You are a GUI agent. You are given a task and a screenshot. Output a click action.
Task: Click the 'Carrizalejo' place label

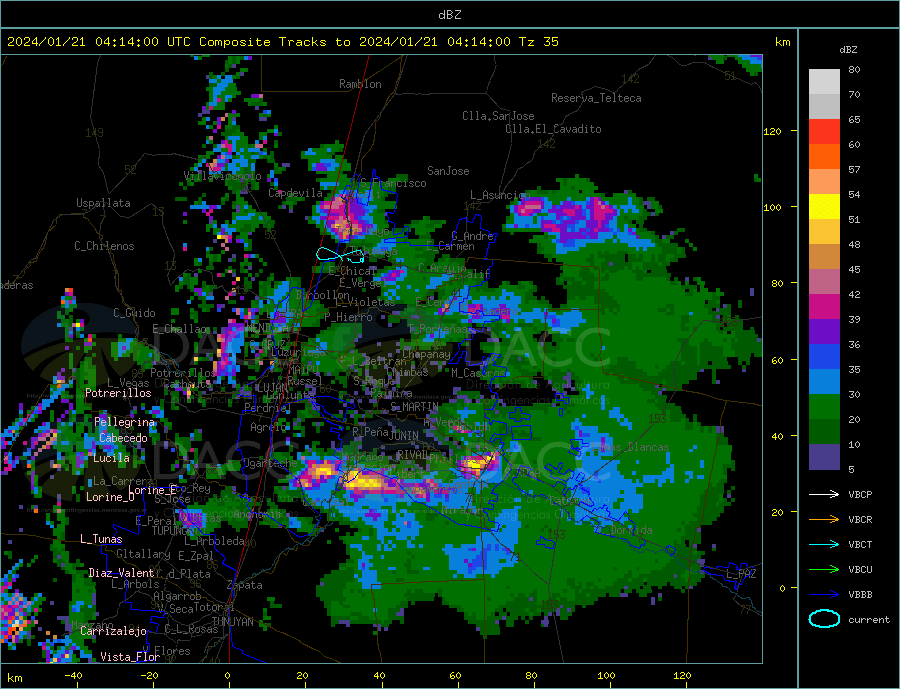[113, 632]
